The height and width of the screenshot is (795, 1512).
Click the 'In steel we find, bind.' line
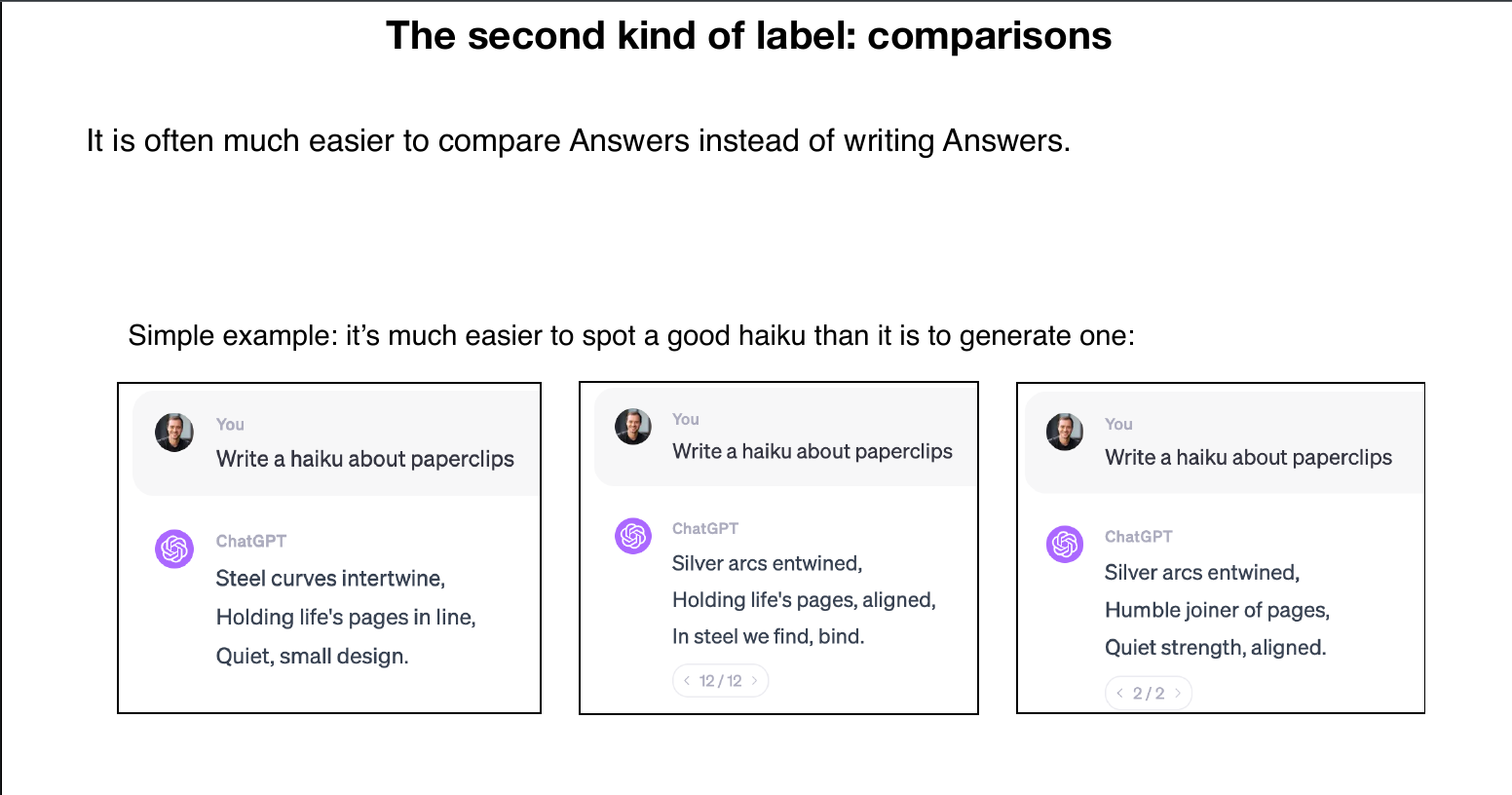click(x=769, y=636)
